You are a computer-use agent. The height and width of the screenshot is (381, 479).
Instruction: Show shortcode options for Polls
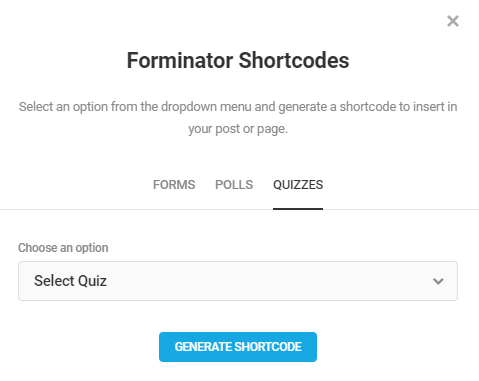234,185
